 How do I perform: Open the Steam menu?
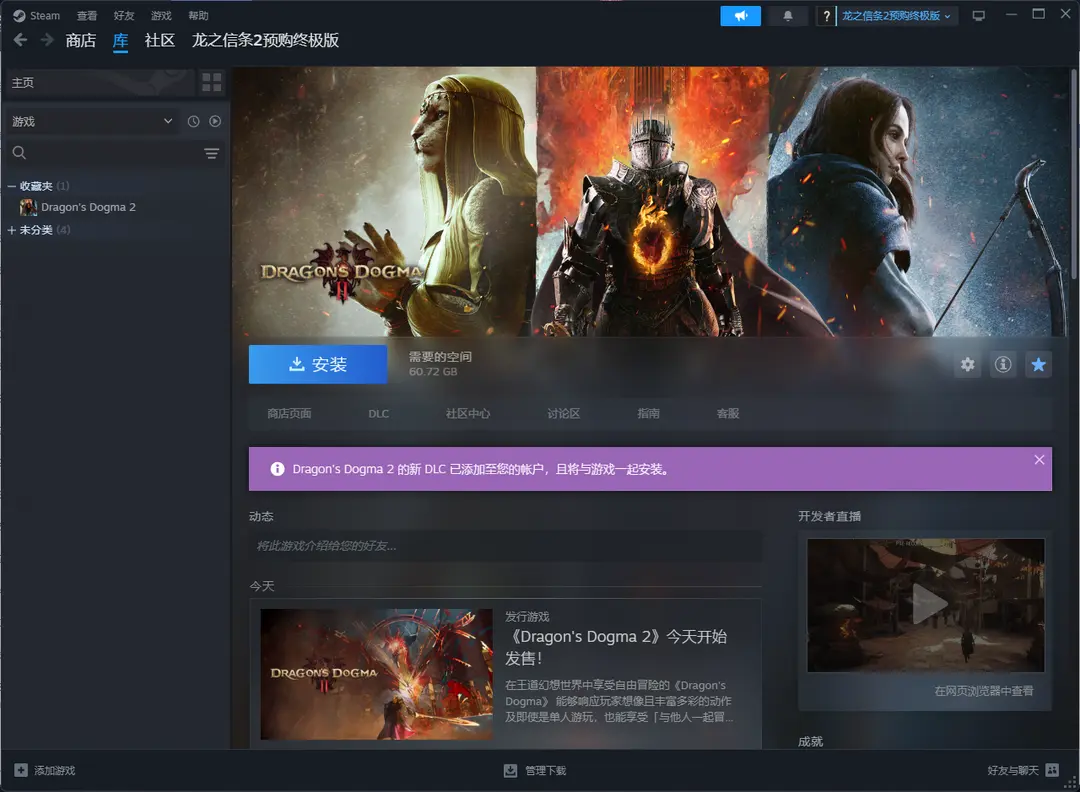45,15
